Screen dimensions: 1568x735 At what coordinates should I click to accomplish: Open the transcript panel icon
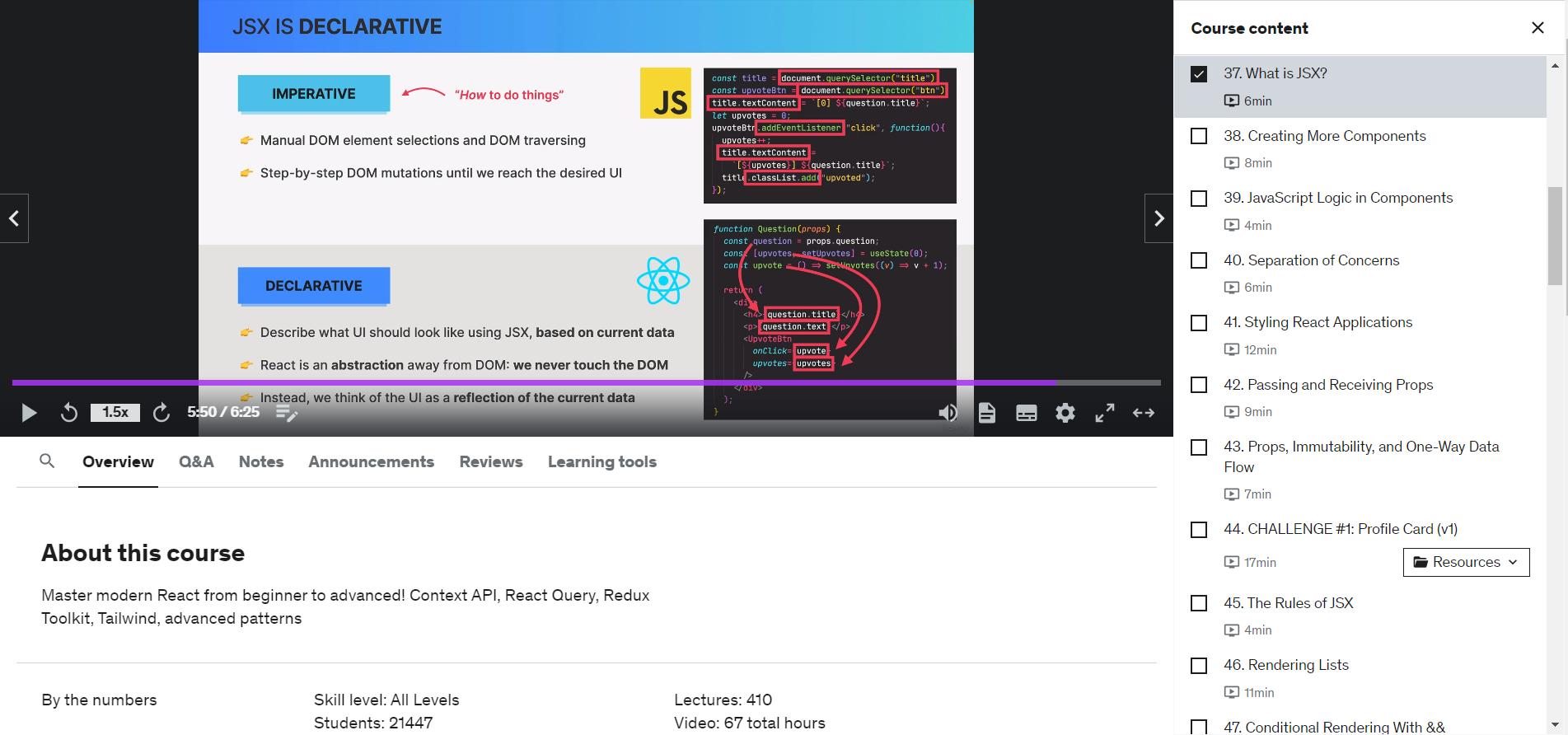(987, 413)
